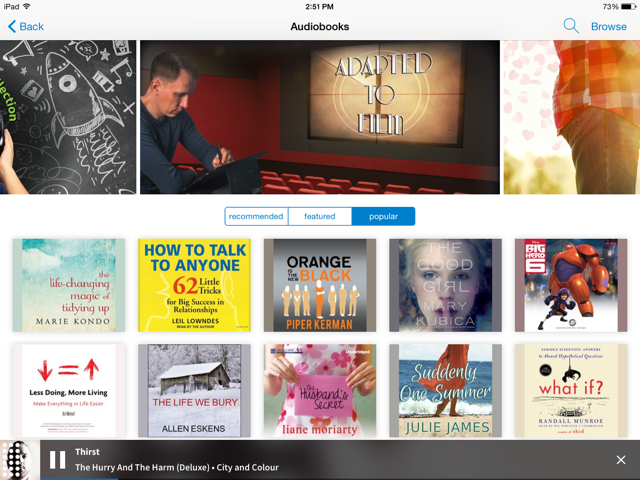Open the plaid shirt hearts banner
Screen dimensions: 640x480
click(x=572, y=117)
